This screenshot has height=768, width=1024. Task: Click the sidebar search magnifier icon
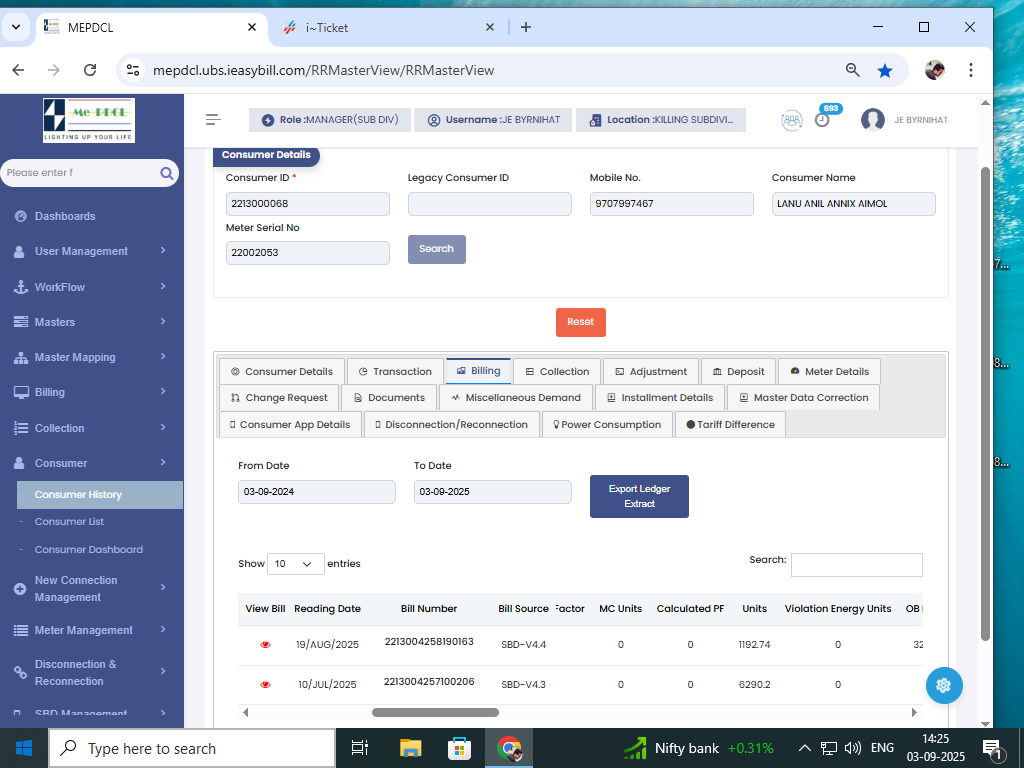pyautogui.click(x=167, y=173)
